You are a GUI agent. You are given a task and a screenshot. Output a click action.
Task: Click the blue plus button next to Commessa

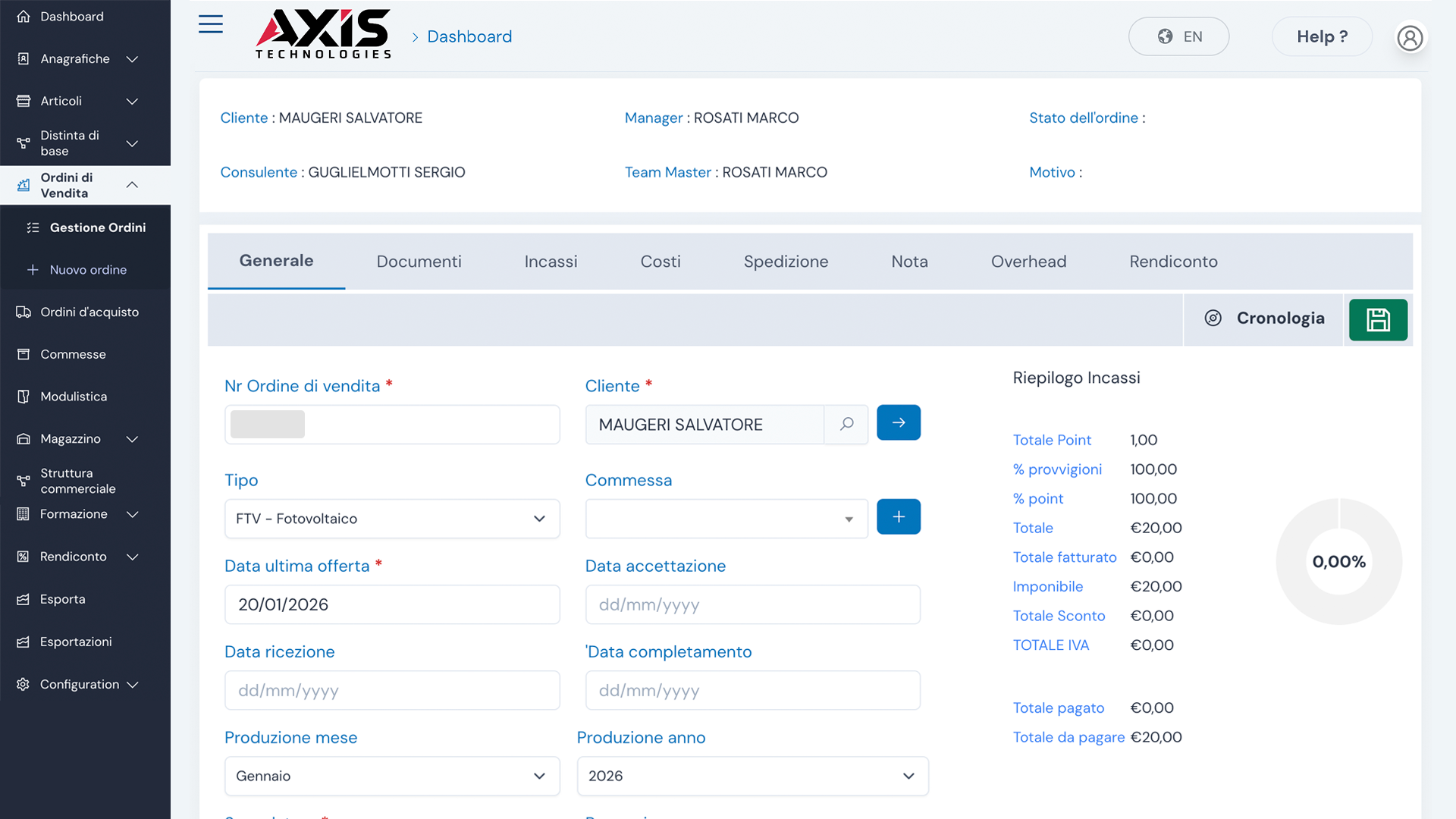pos(899,516)
